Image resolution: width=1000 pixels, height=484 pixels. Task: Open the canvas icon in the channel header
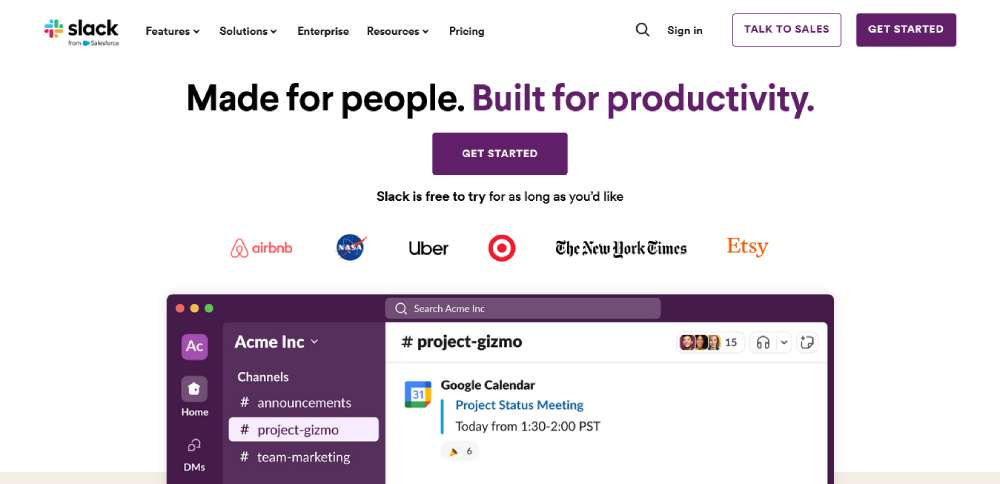[x=808, y=342]
